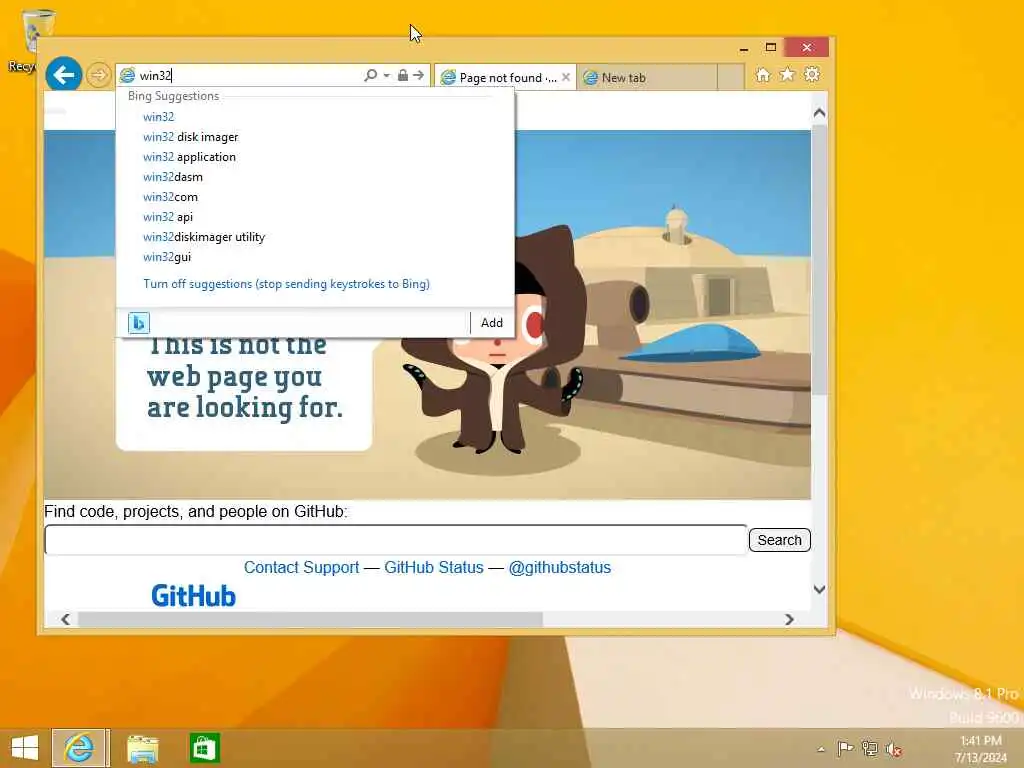
Task: Click the network tray icon
Action: tap(869, 749)
